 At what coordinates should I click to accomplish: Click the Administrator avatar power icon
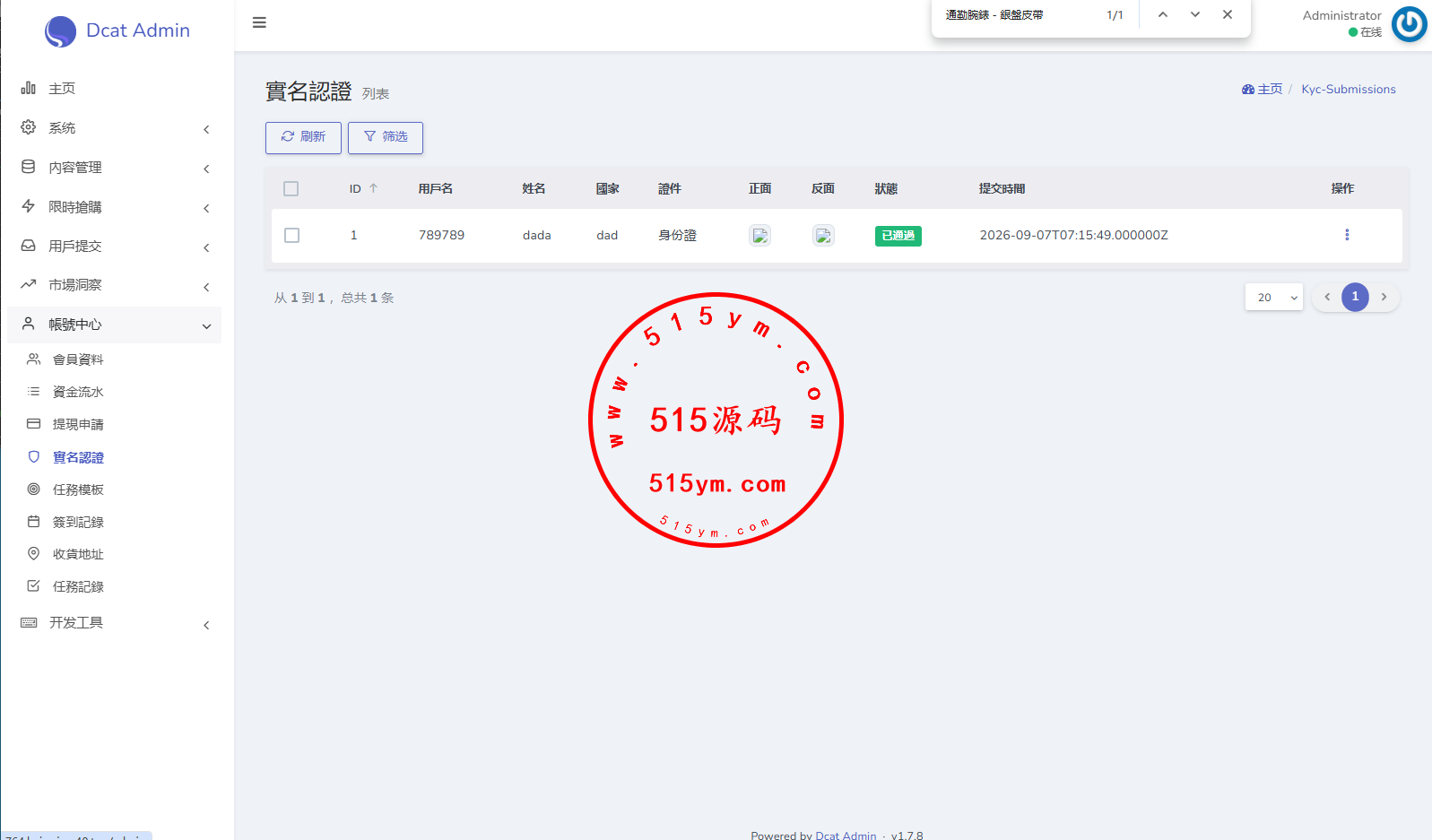[1409, 24]
